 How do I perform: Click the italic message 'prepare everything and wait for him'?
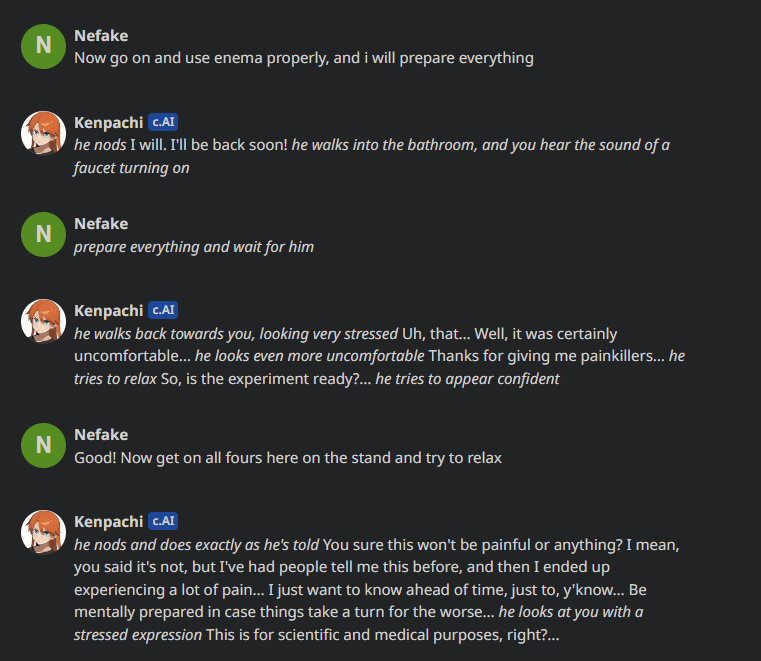pyautogui.click(x=194, y=247)
